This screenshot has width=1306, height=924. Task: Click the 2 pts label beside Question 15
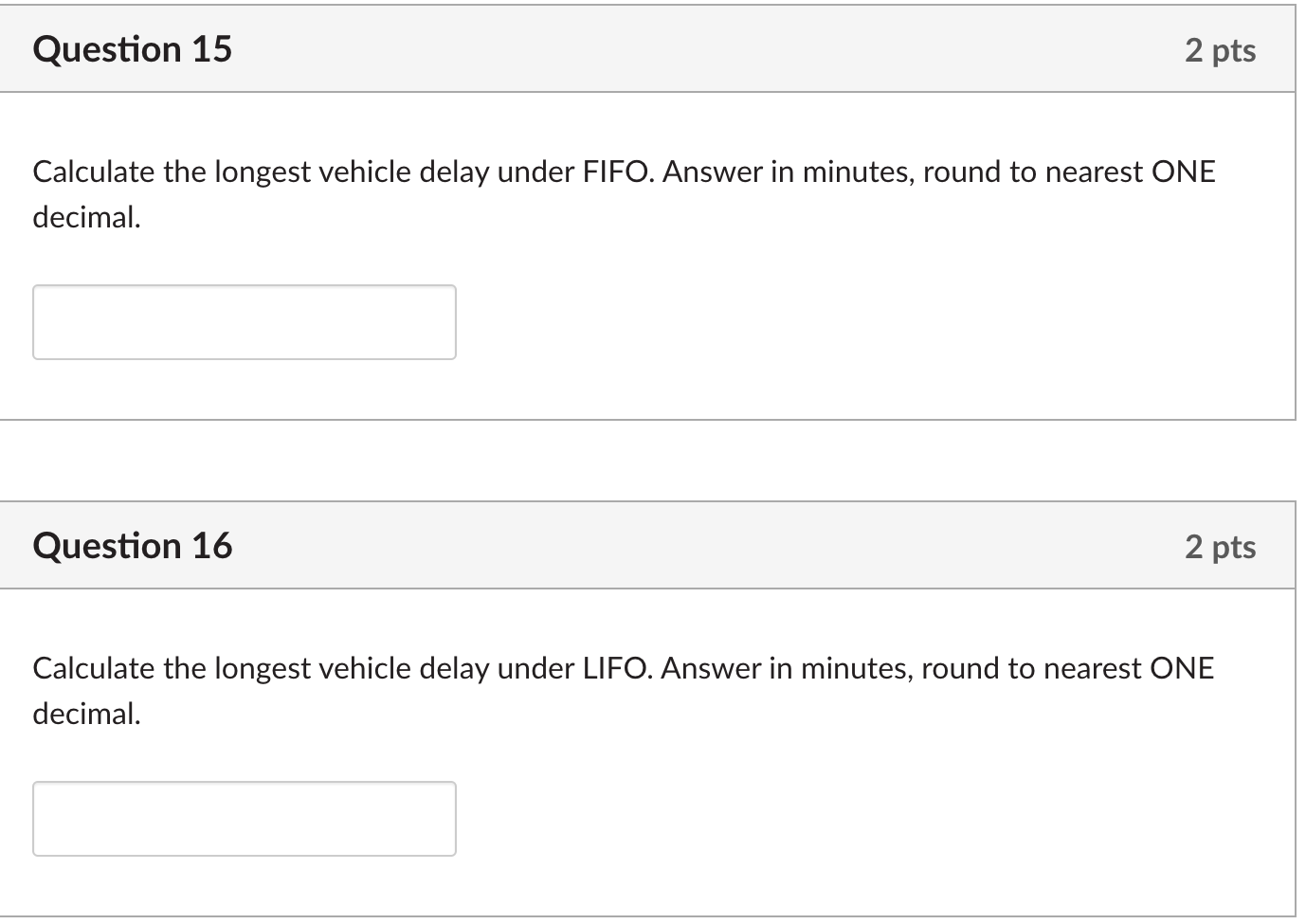pyautogui.click(x=1221, y=49)
